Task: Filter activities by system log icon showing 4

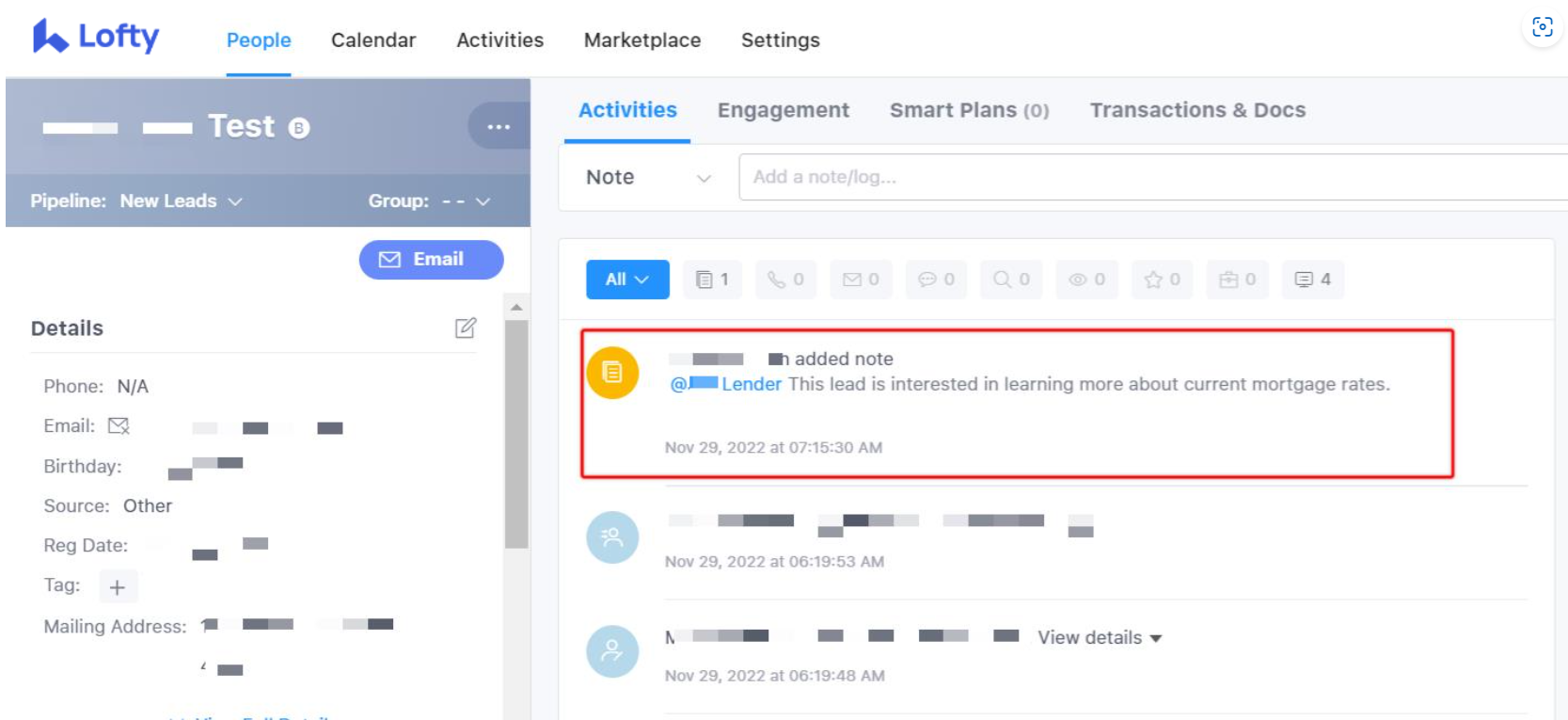Action: [x=1313, y=280]
